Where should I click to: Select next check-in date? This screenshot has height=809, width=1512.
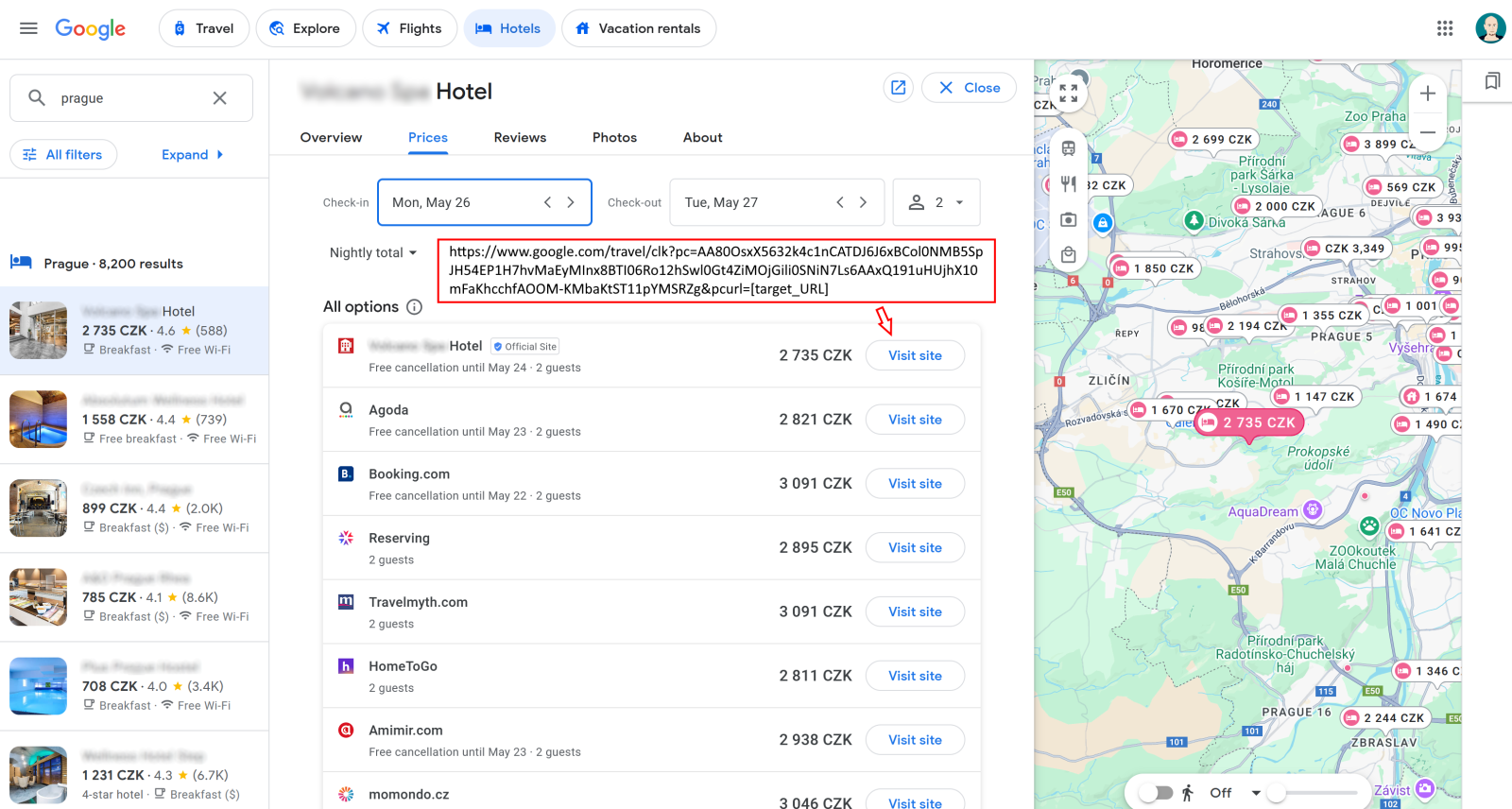click(x=571, y=202)
